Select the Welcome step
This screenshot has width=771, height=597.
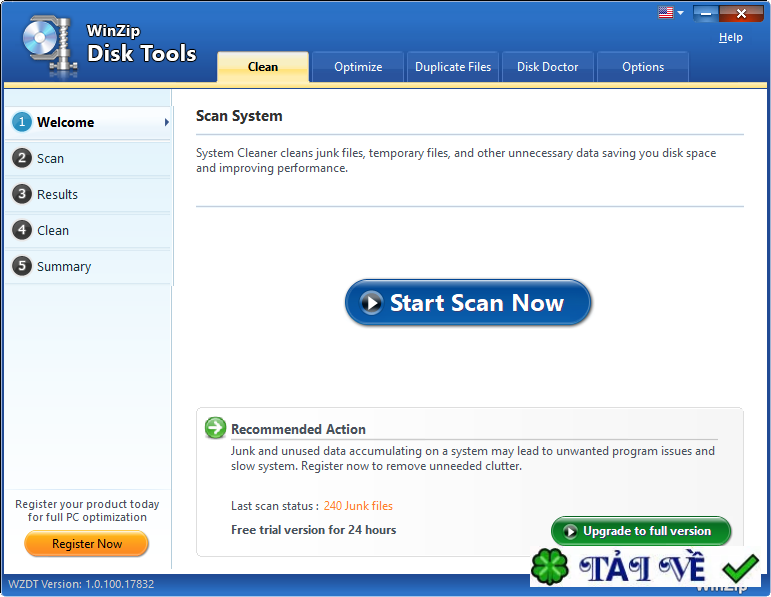click(x=88, y=122)
